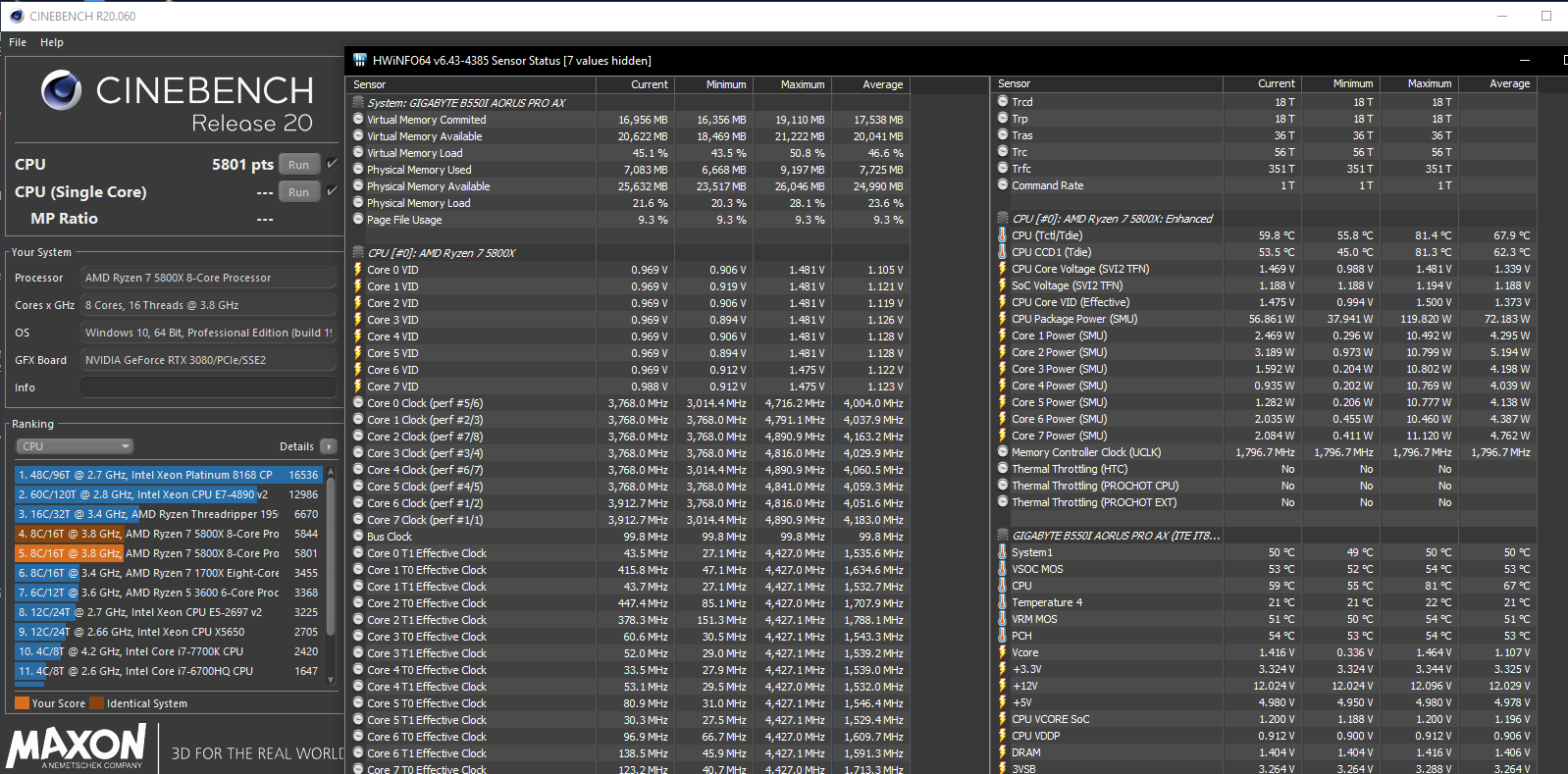The height and width of the screenshot is (774, 1568).
Task: Click the ranking list vertical scrollbar
Action: (x=331, y=574)
